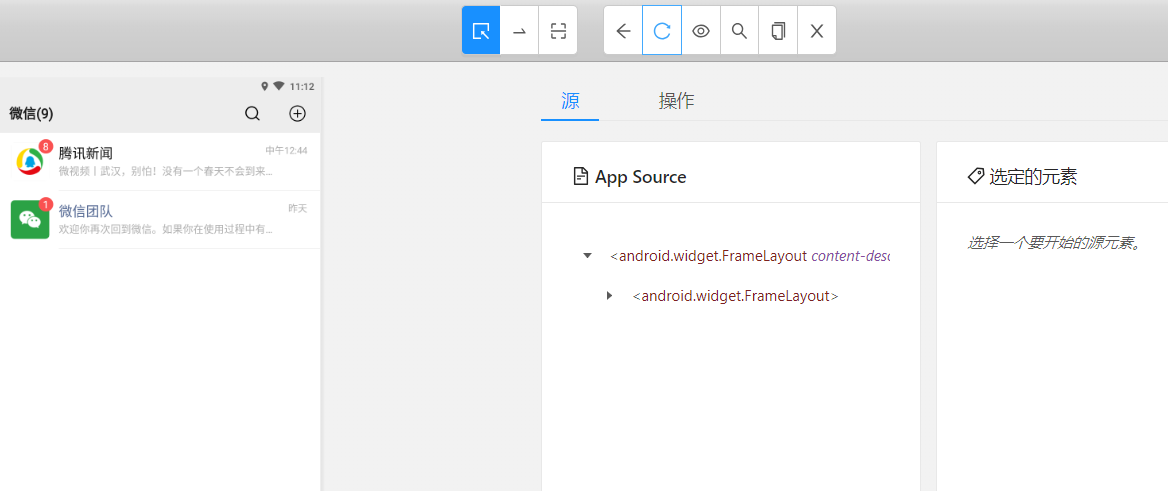The width and height of the screenshot is (1168, 491).
Task: Click the App Source heading
Action: click(641, 177)
